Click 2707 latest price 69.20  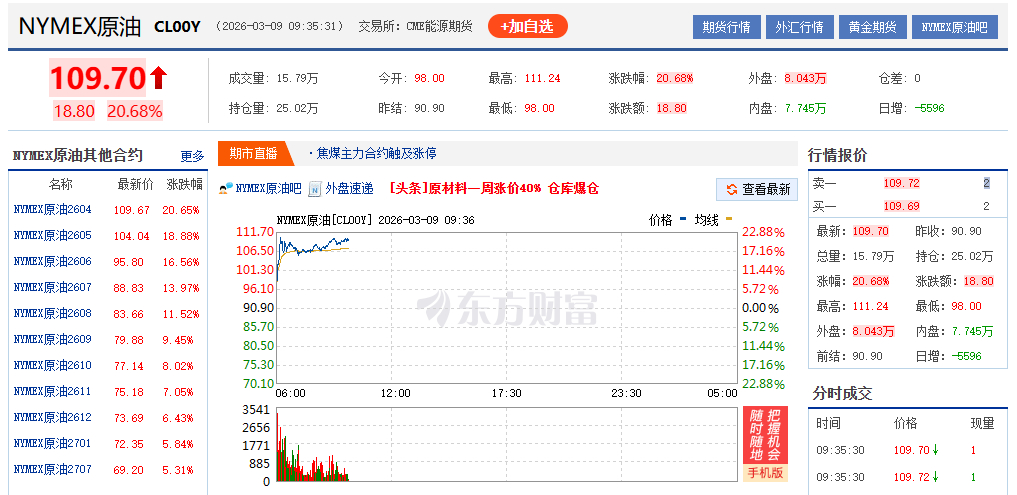click(x=128, y=469)
